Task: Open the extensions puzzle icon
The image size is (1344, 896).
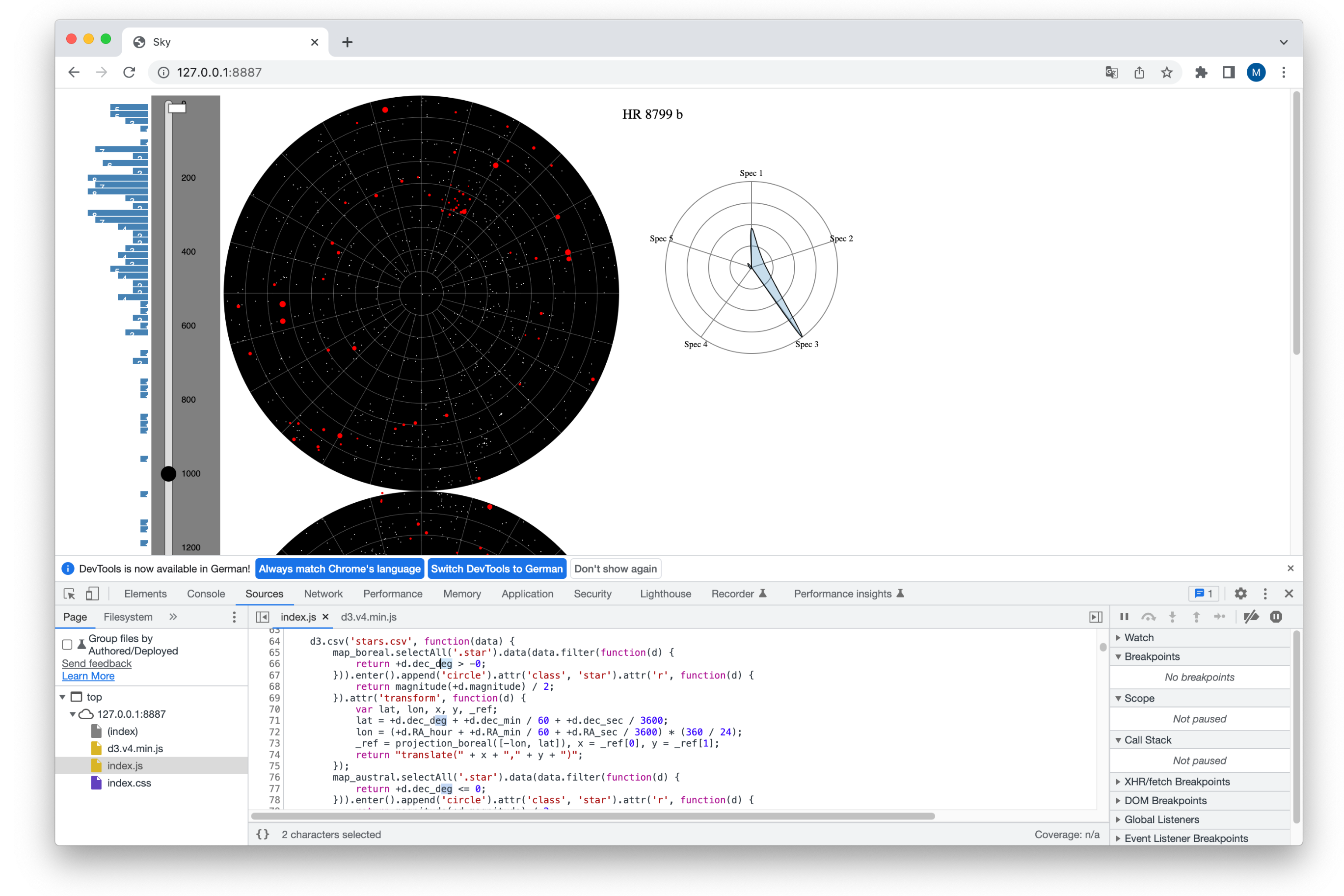Action: (x=1201, y=73)
